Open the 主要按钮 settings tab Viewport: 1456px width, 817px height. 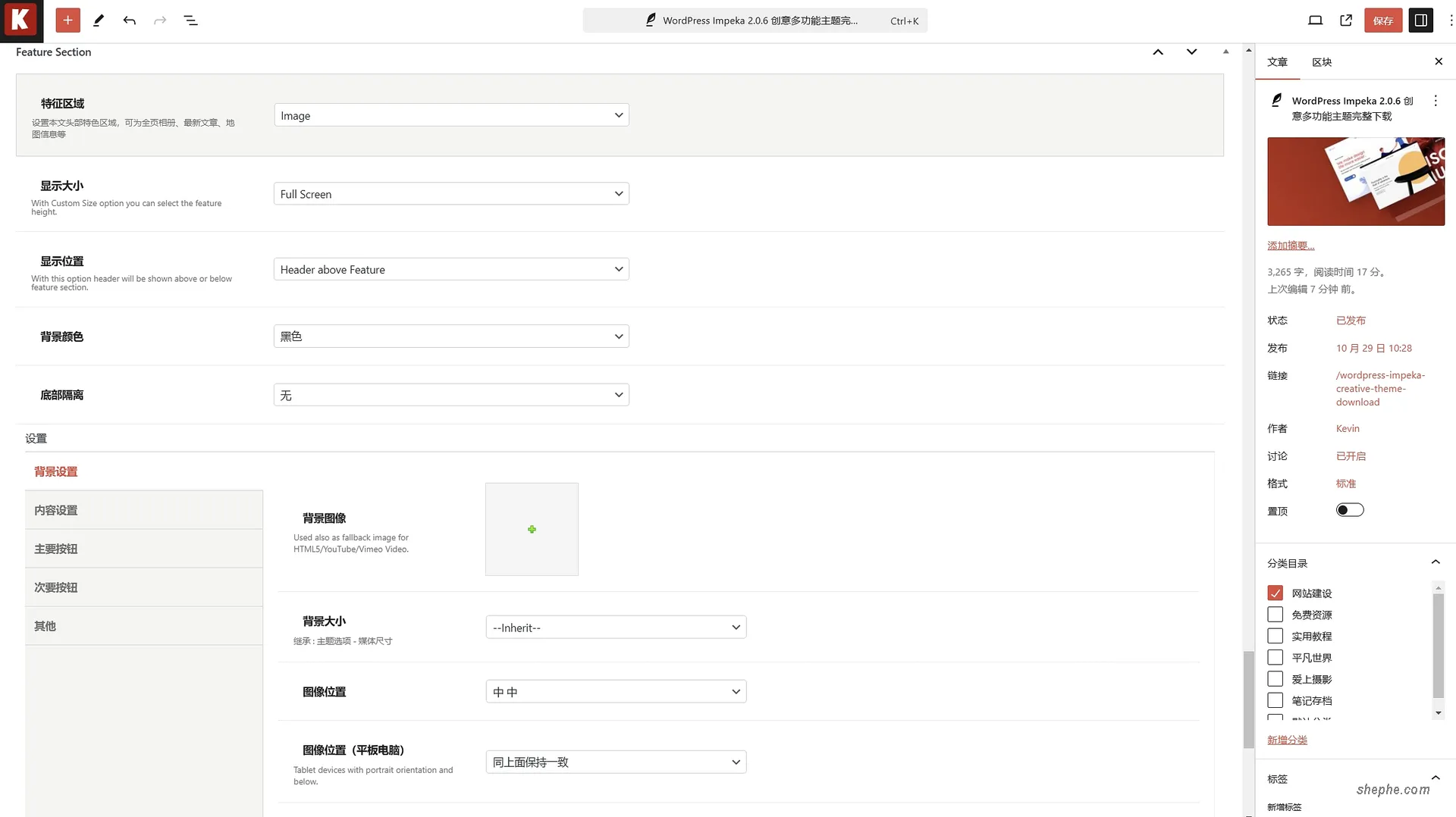pyautogui.click(x=55, y=548)
